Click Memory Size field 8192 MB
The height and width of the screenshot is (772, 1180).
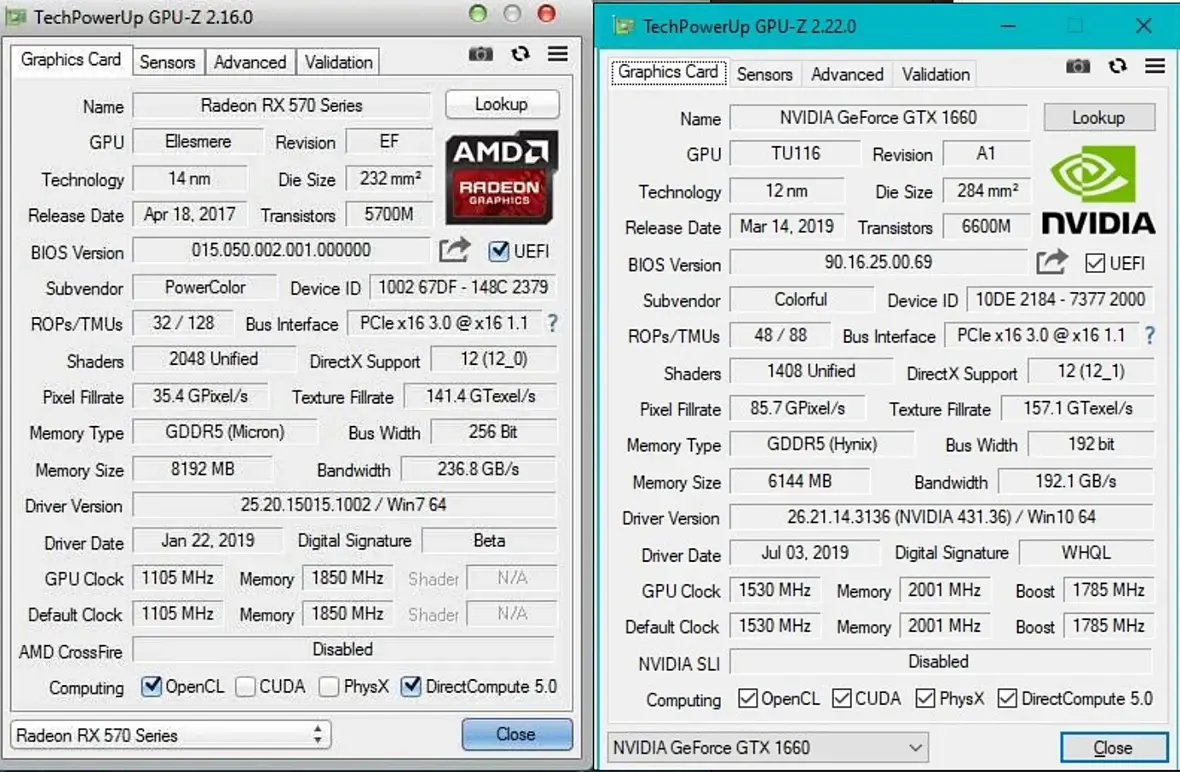202,469
